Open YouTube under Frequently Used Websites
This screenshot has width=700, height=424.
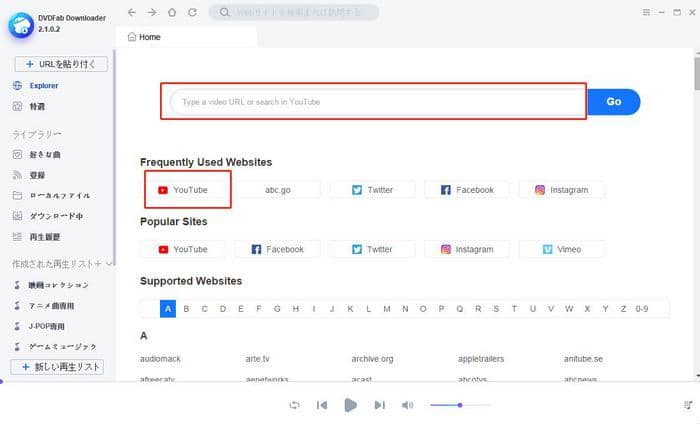point(183,190)
